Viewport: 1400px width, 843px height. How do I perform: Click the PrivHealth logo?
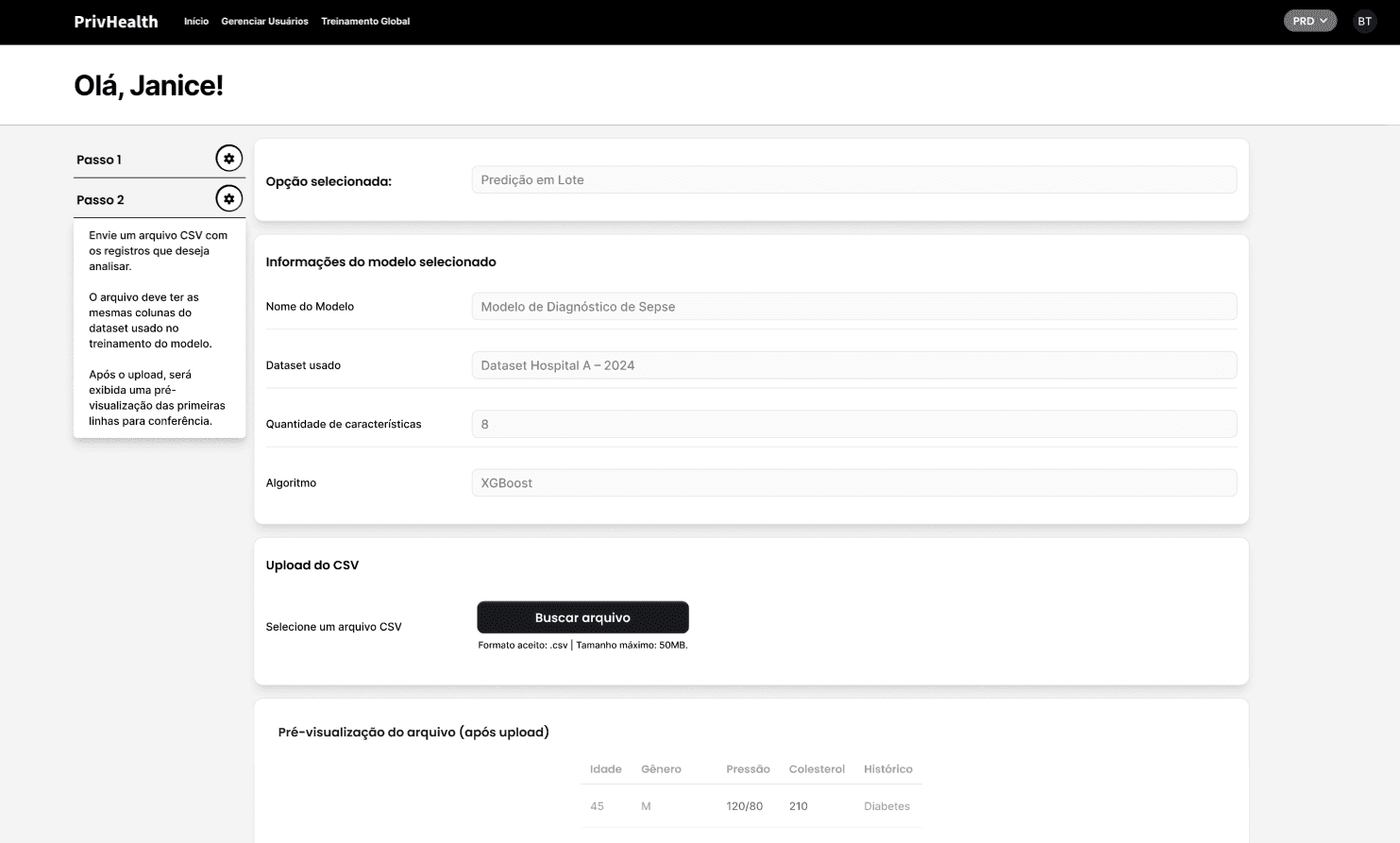click(x=115, y=21)
